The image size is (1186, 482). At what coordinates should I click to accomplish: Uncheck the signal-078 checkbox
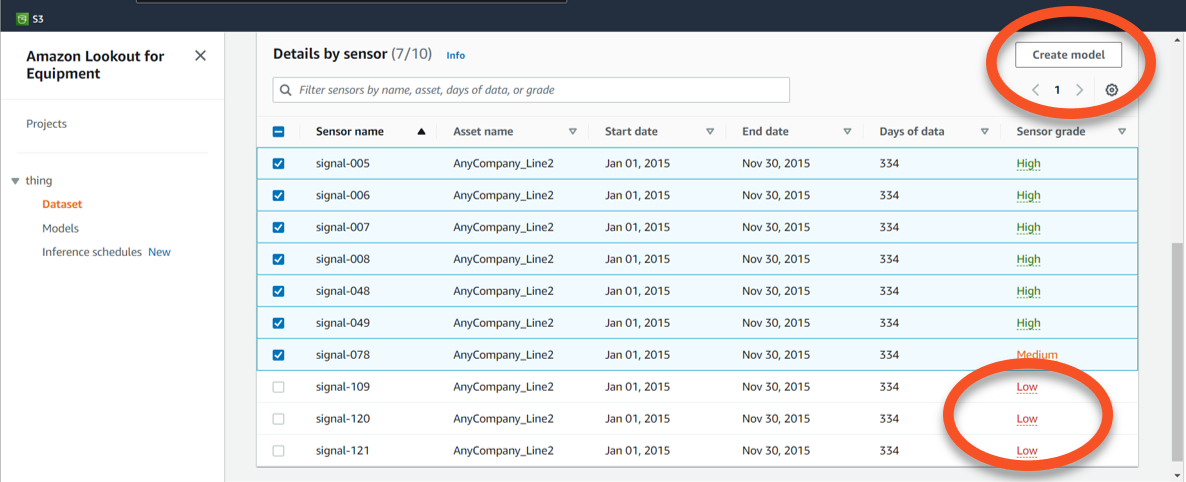pyautogui.click(x=278, y=355)
